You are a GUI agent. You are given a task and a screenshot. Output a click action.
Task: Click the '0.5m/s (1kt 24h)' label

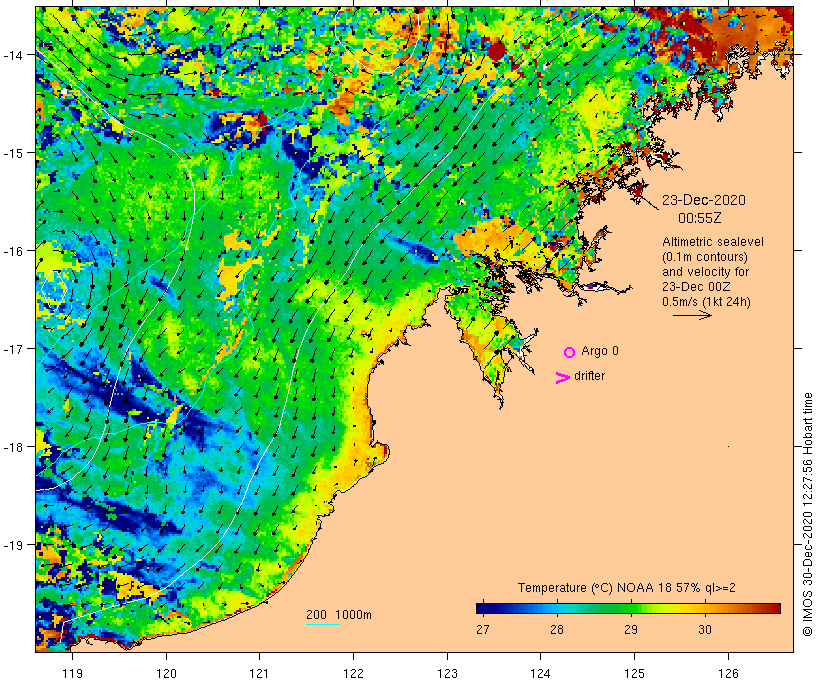click(706, 302)
